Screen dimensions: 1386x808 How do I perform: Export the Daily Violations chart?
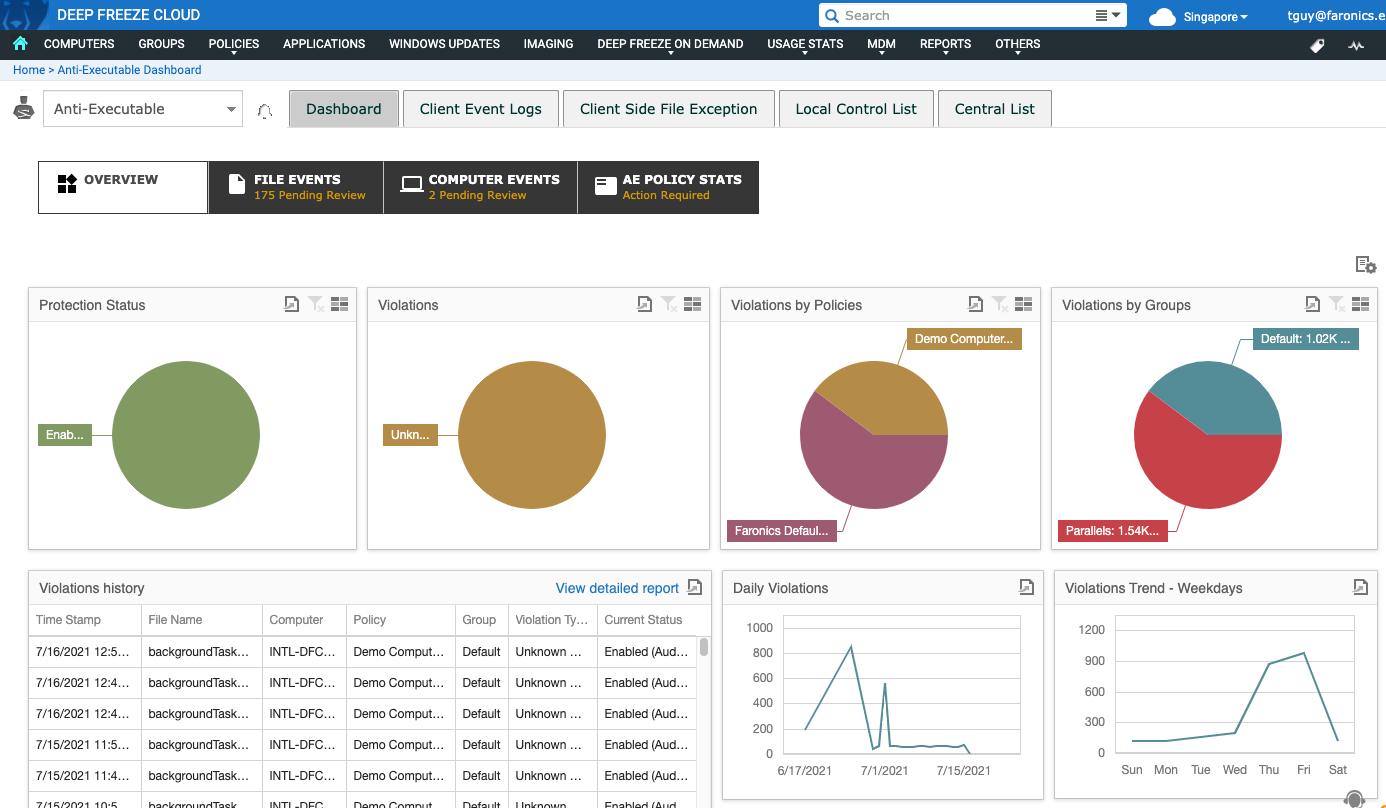pos(1026,587)
